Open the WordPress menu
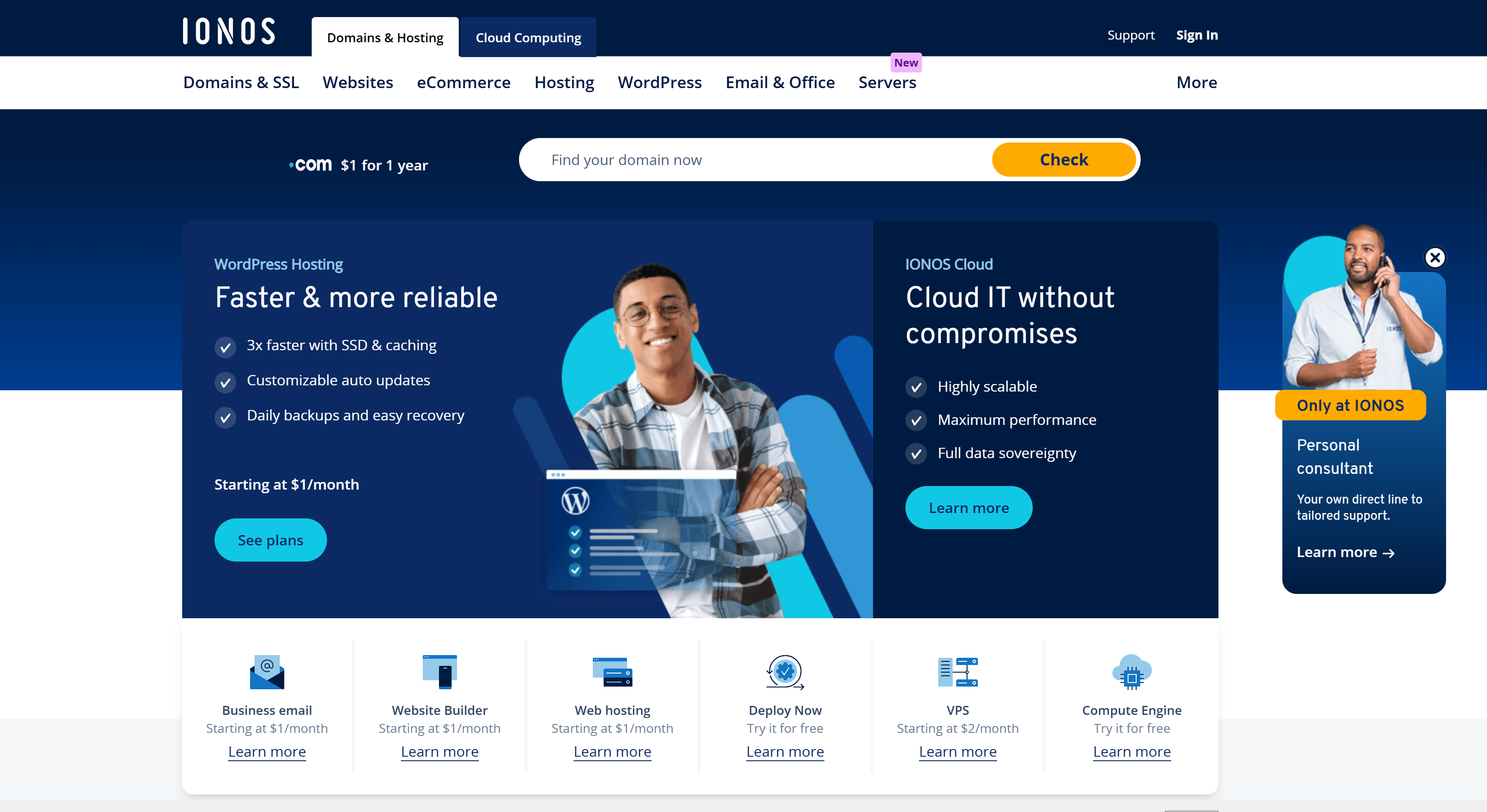 (660, 83)
